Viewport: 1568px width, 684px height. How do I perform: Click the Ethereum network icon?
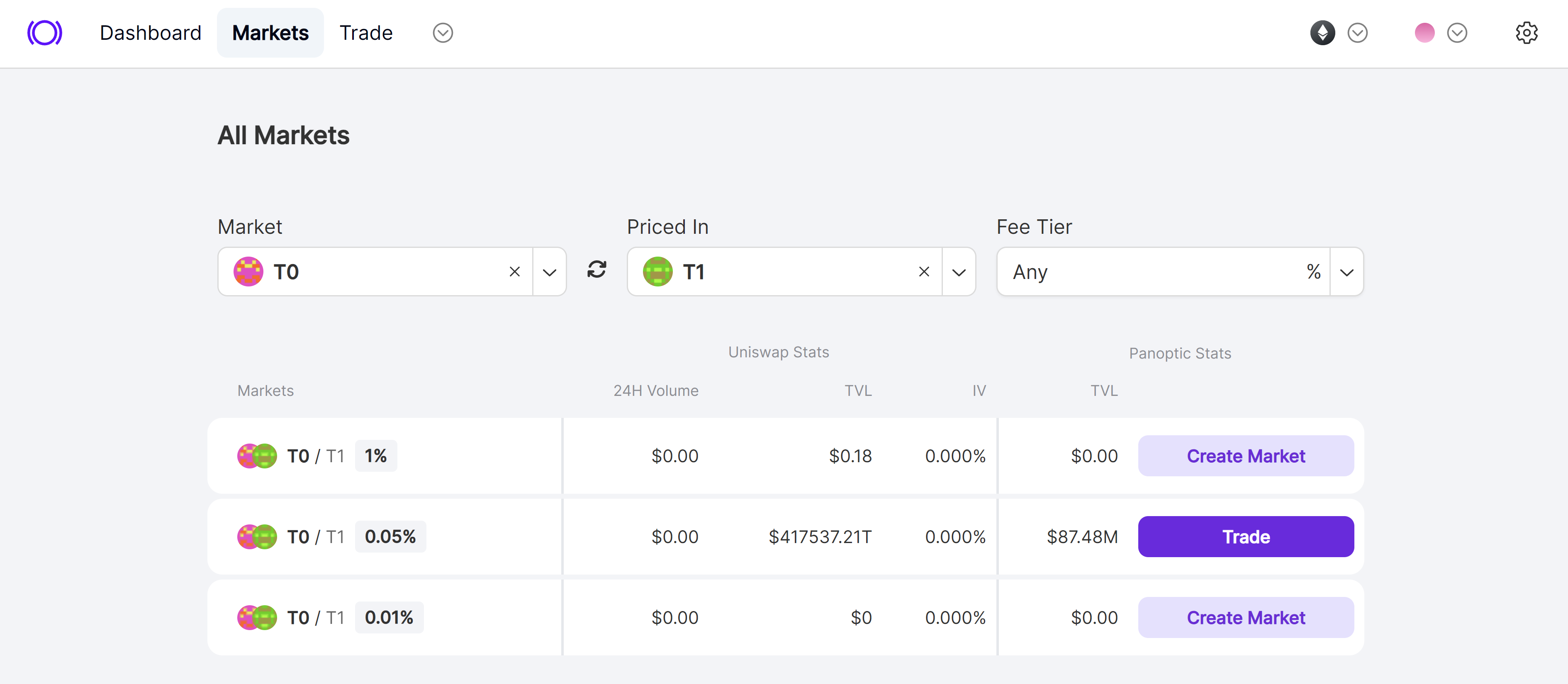pos(1322,33)
